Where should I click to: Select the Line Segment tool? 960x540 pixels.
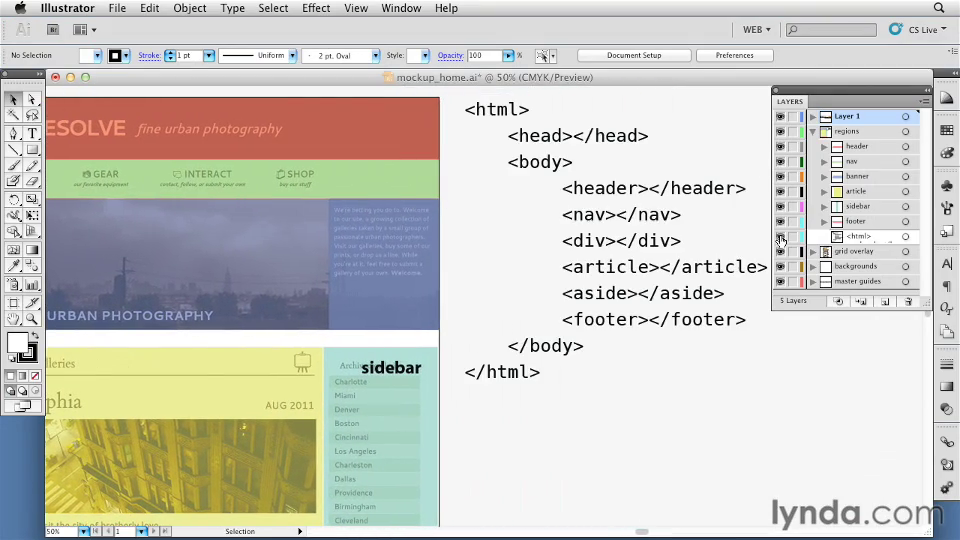tap(13, 149)
